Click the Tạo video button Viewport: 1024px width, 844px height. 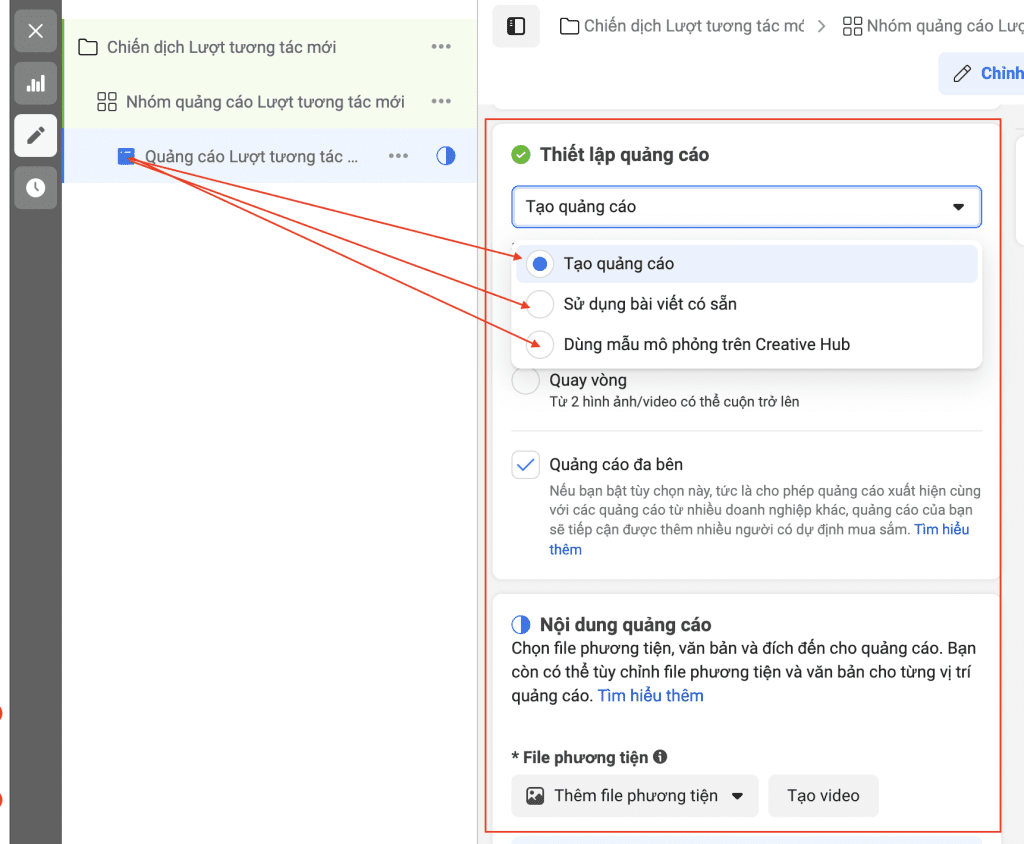coord(823,796)
